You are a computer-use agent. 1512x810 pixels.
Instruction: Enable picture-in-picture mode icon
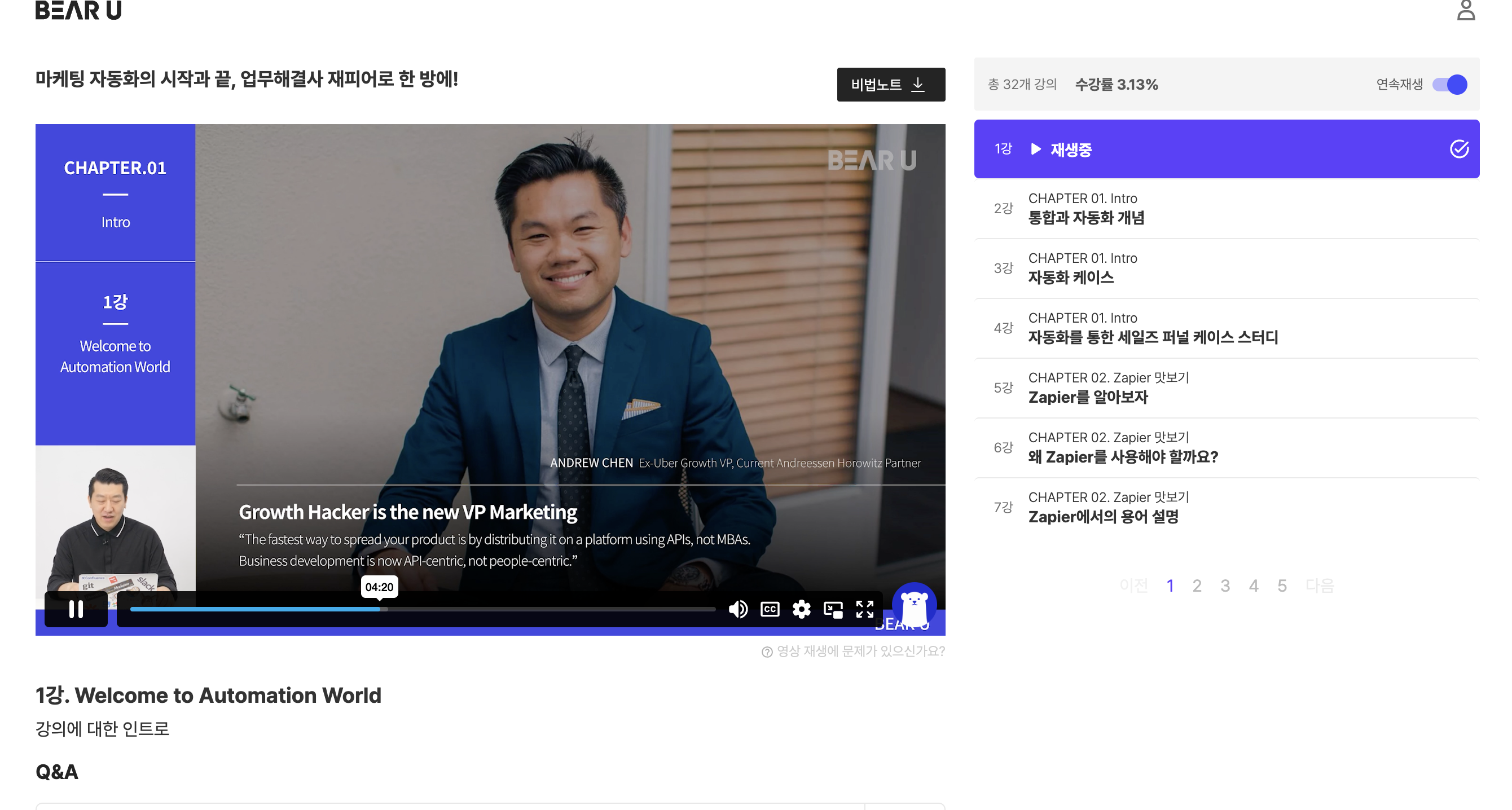click(833, 609)
